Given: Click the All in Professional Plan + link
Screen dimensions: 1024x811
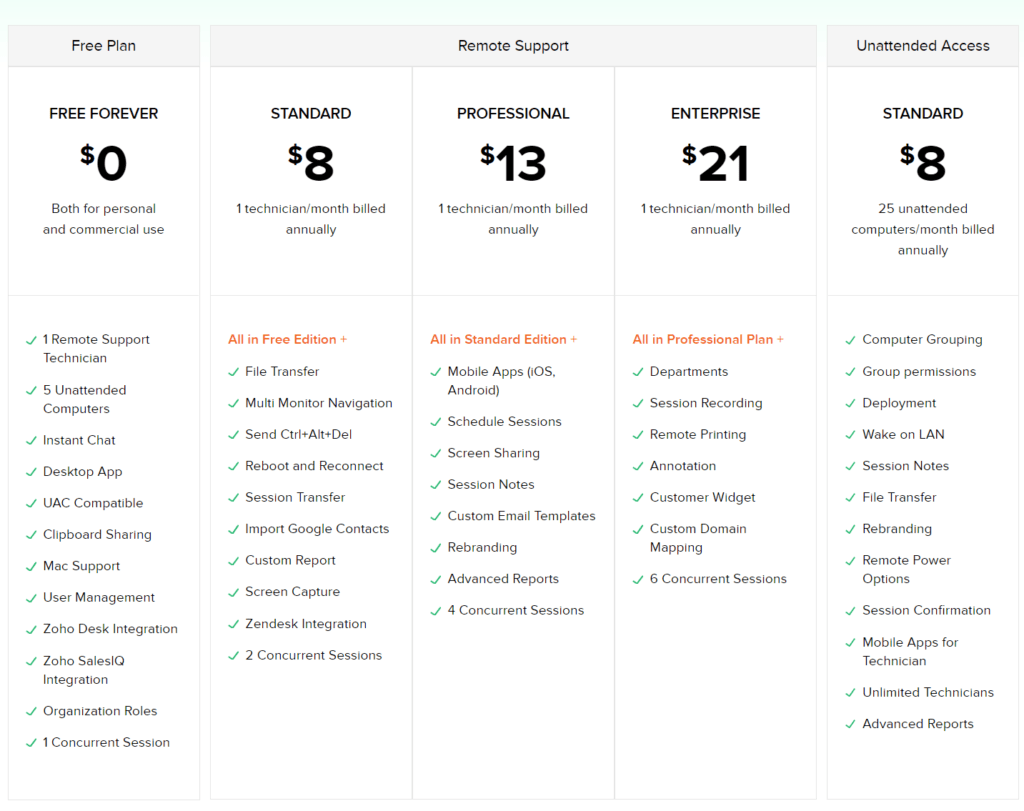Looking at the screenshot, I should click(708, 340).
